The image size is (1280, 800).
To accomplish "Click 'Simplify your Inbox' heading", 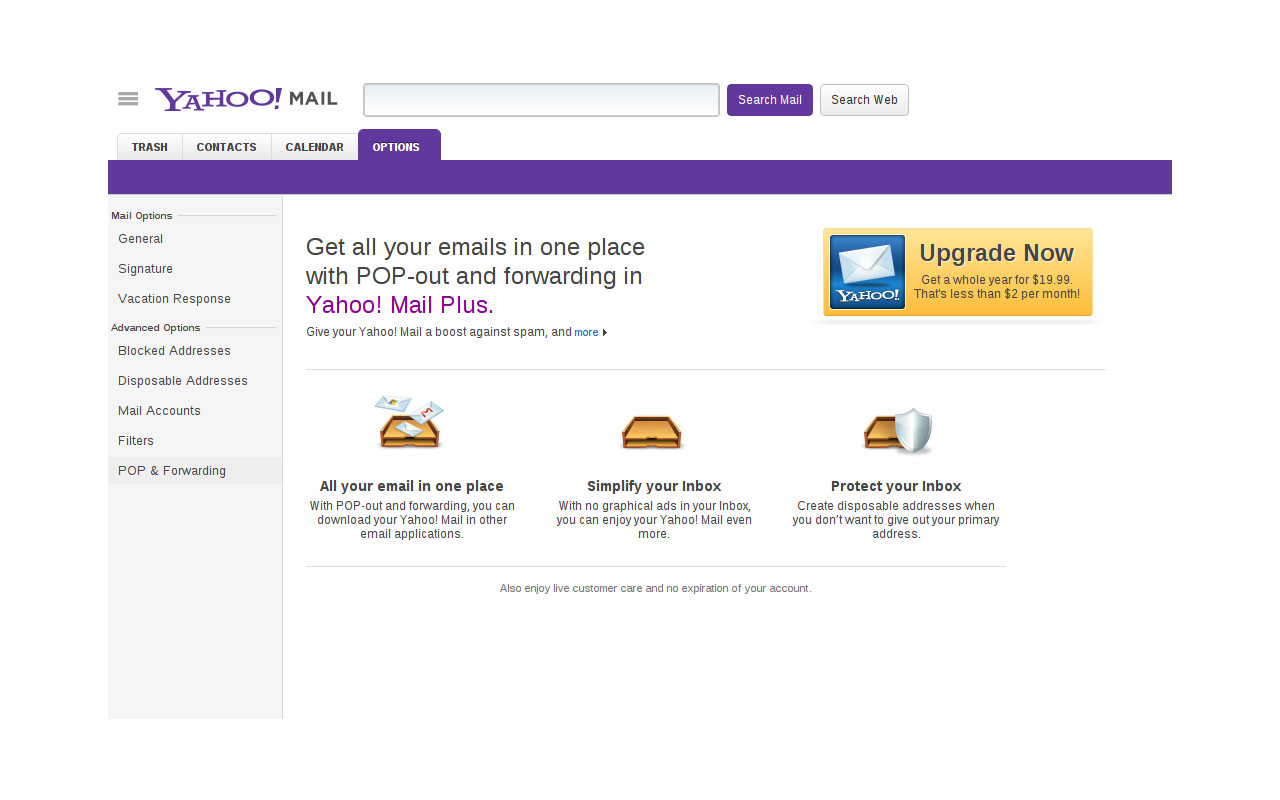I will click(654, 486).
